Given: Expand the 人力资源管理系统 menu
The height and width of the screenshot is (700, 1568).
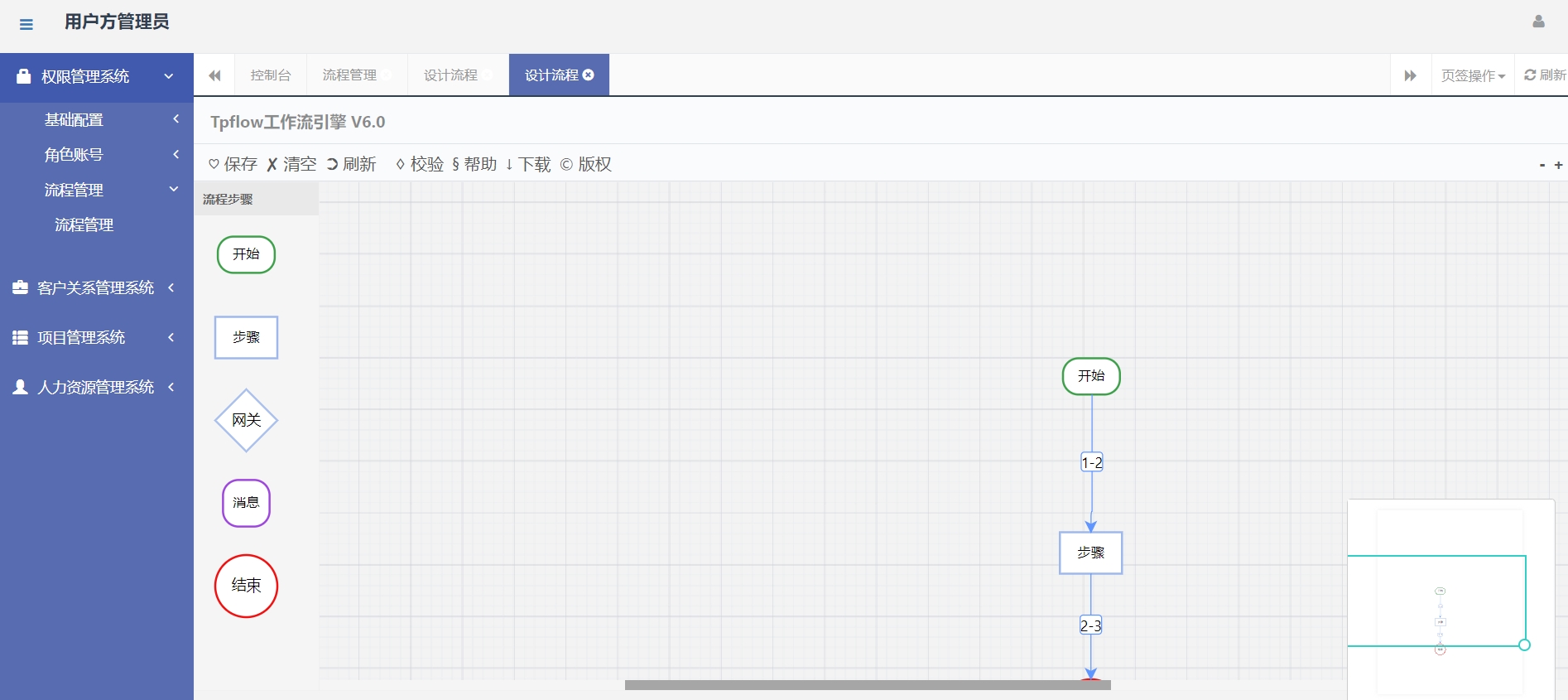Looking at the screenshot, I should tap(97, 387).
